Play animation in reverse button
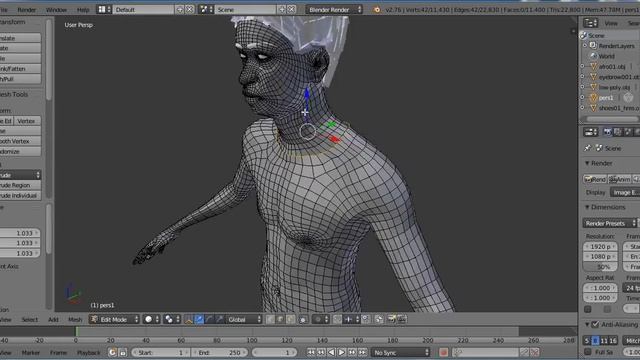Viewport: 640px width, 360px height. click(331, 352)
